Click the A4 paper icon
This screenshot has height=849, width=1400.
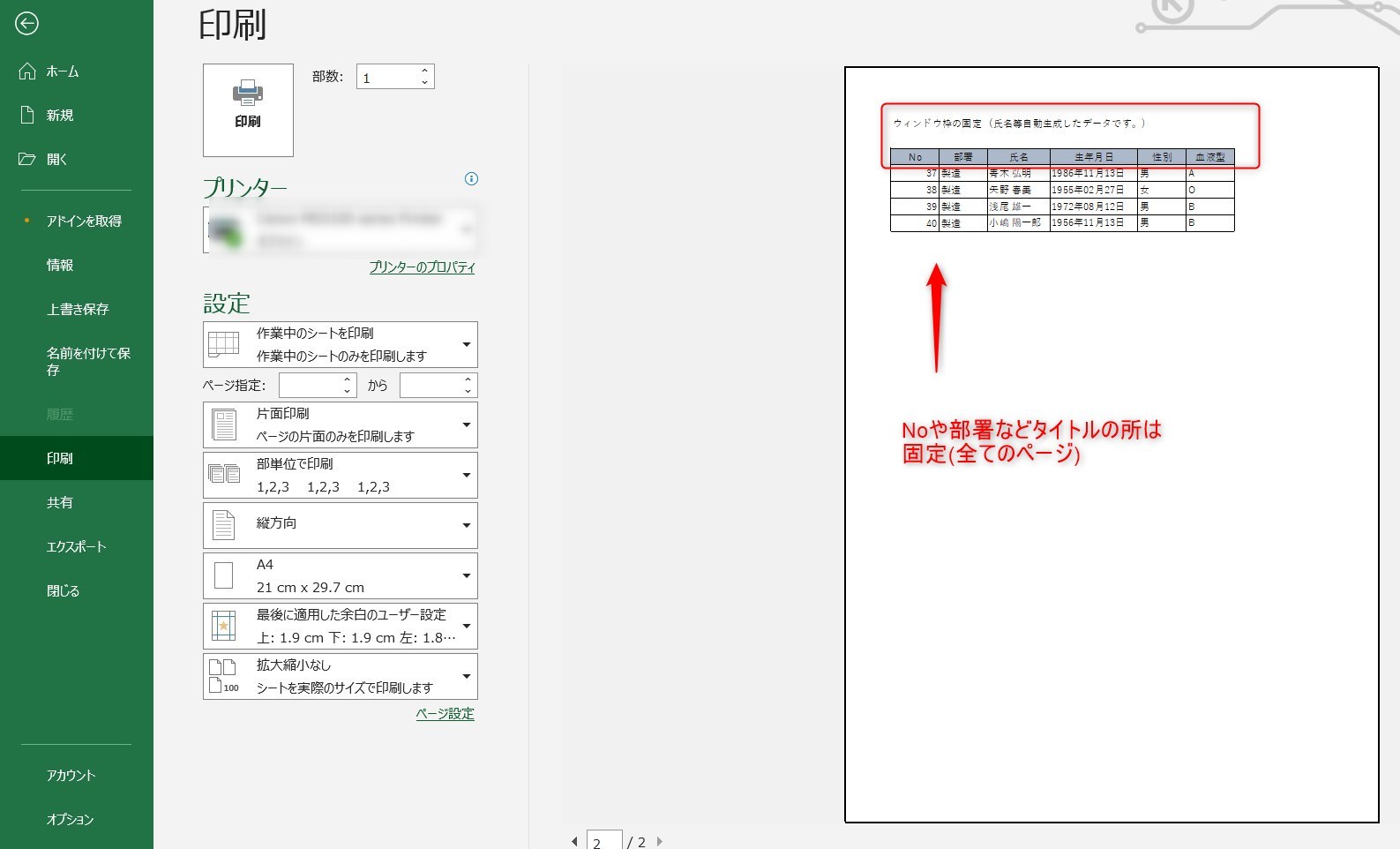[224, 575]
